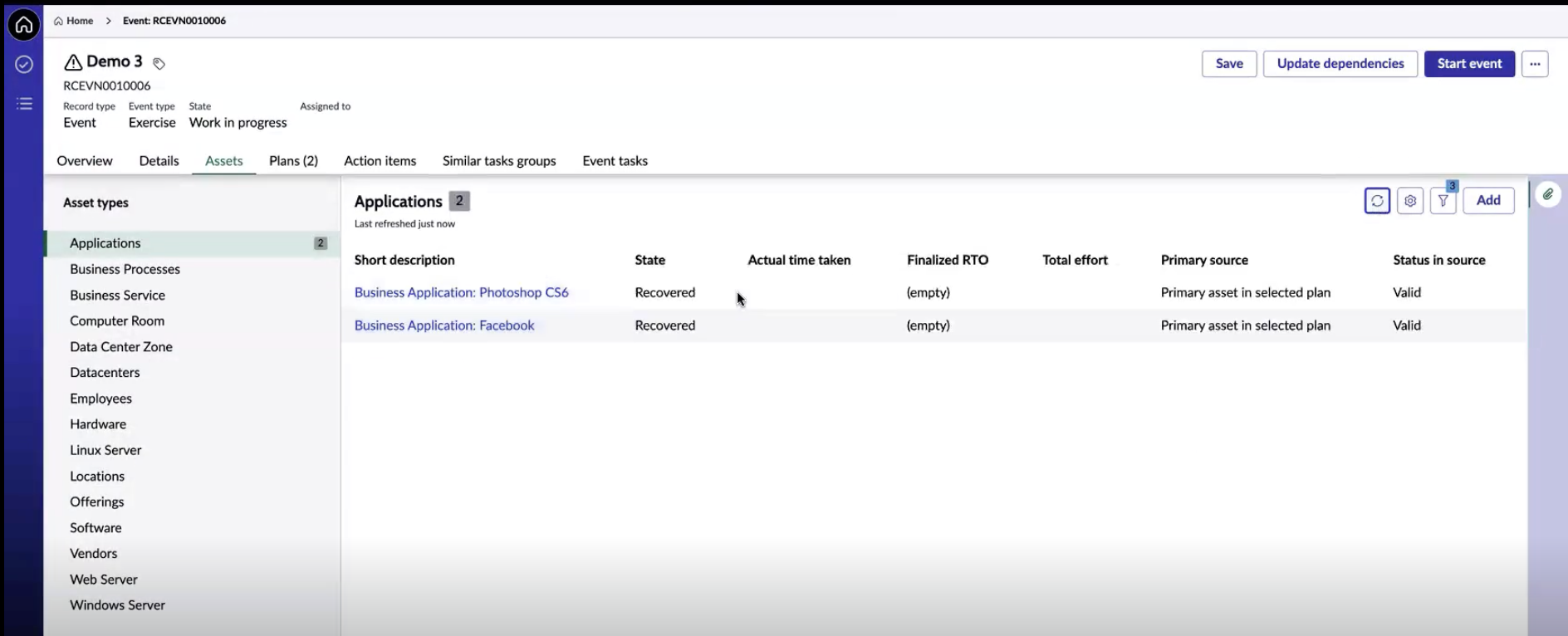Image resolution: width=1568 pixels, height=636 pixels.
Task: Select Hardware asset type
Action: click(x=193, y=424)
